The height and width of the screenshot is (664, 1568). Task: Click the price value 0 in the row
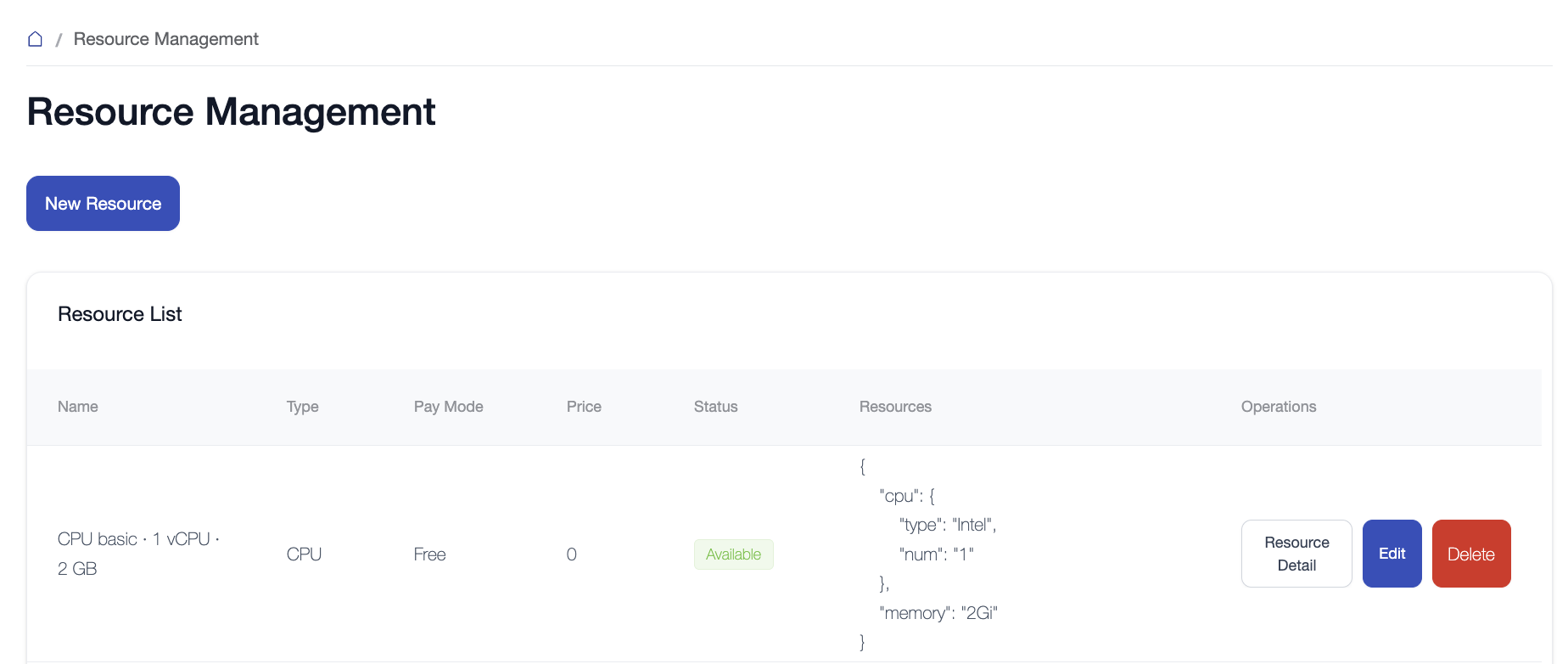571,554
